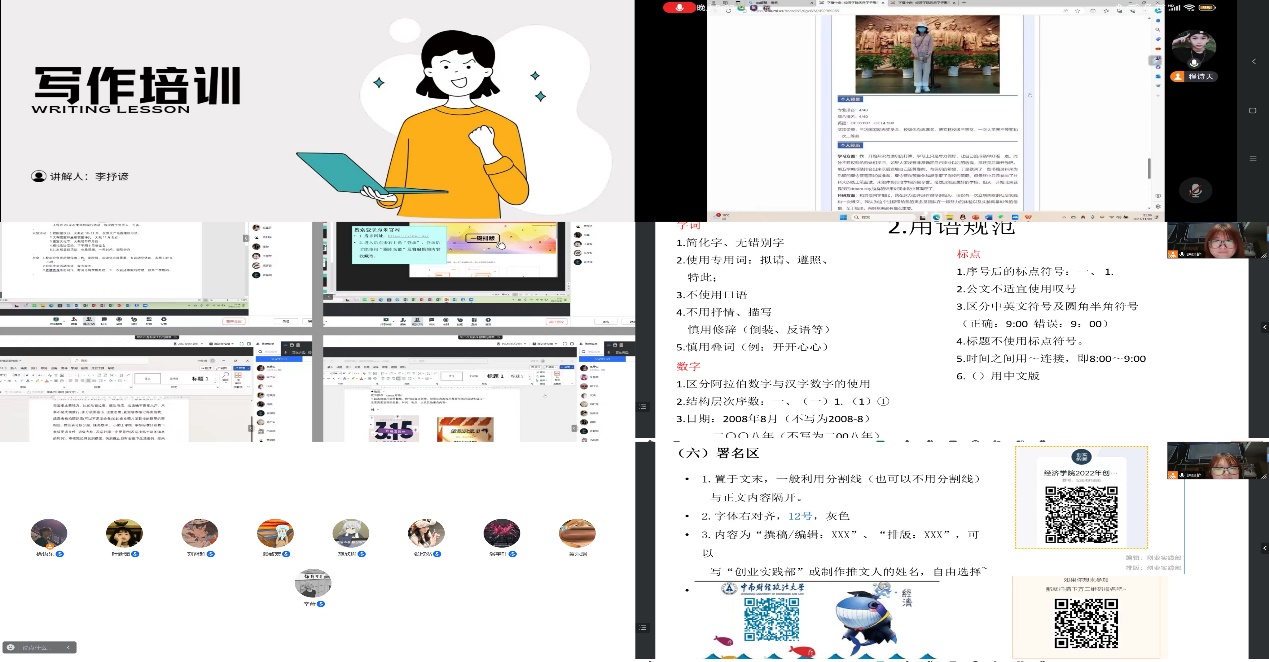Toggle the muted microphone button beside the webpage
Viewport: 1269px width, 662px height.
pyautogui.click(x=1193, y=189)
